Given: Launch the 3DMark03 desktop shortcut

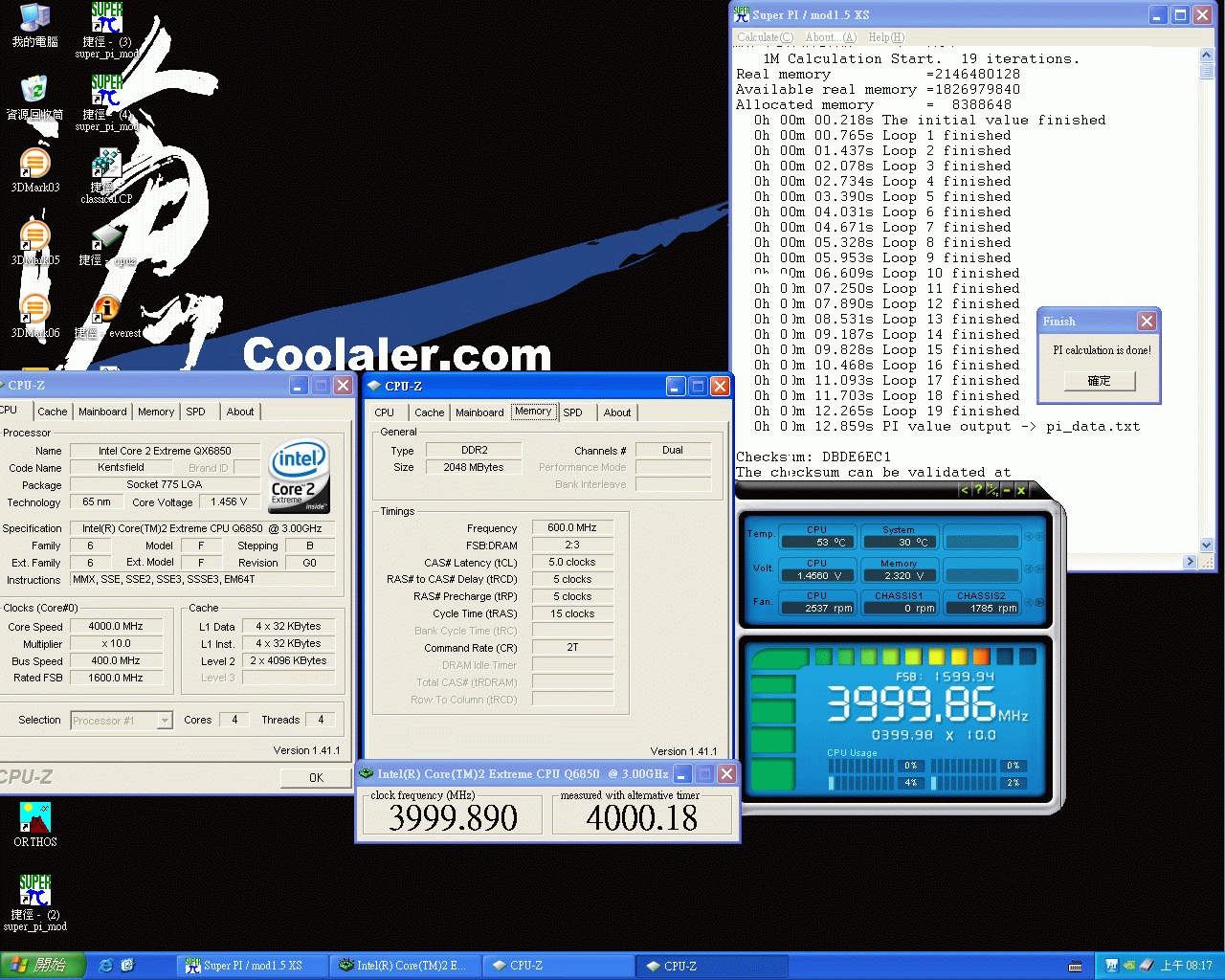Looking at the screenshot, I should pyautogui.click(x=34, y=170).
